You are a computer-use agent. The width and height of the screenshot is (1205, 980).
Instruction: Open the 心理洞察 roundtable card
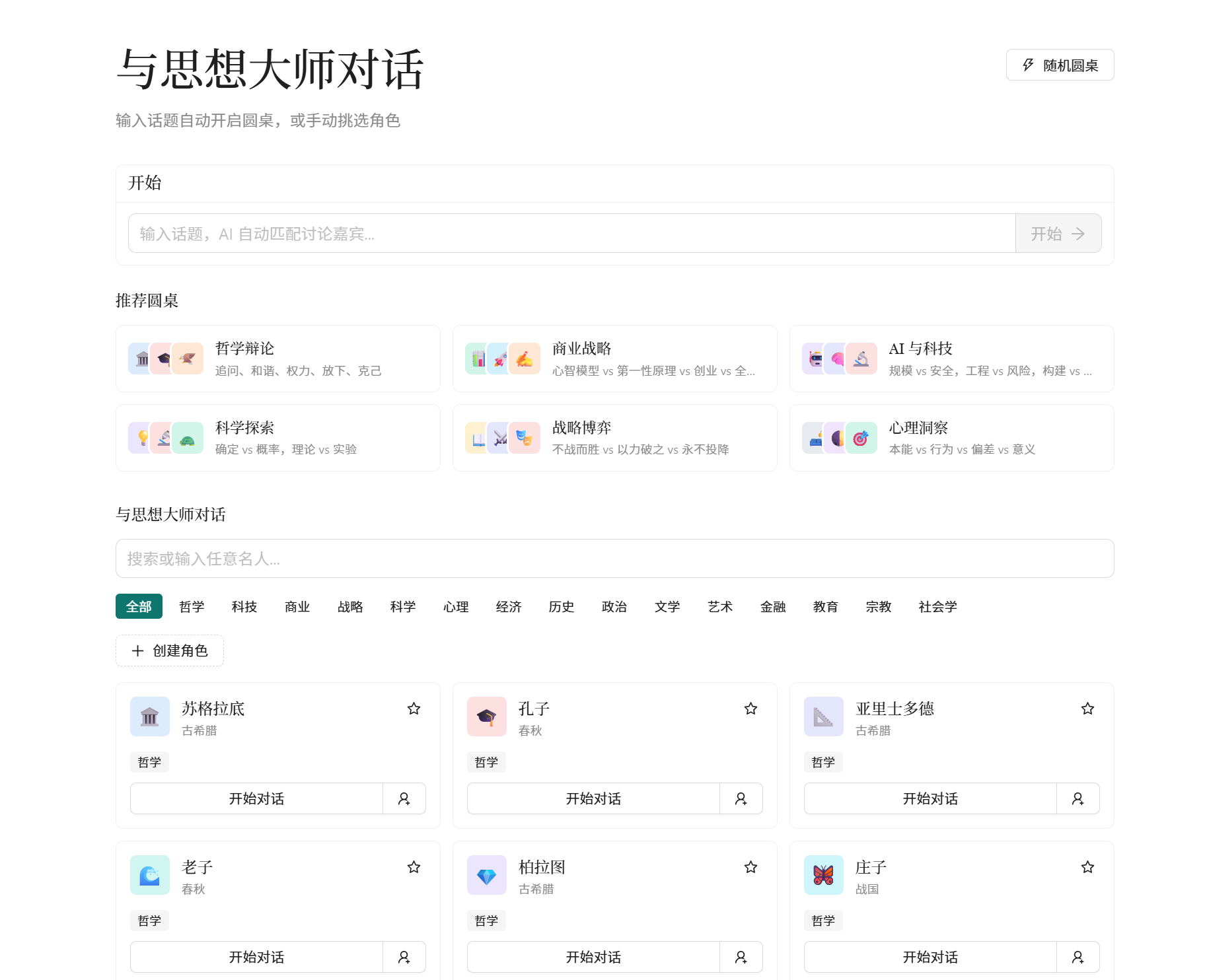tap(951, 438)
